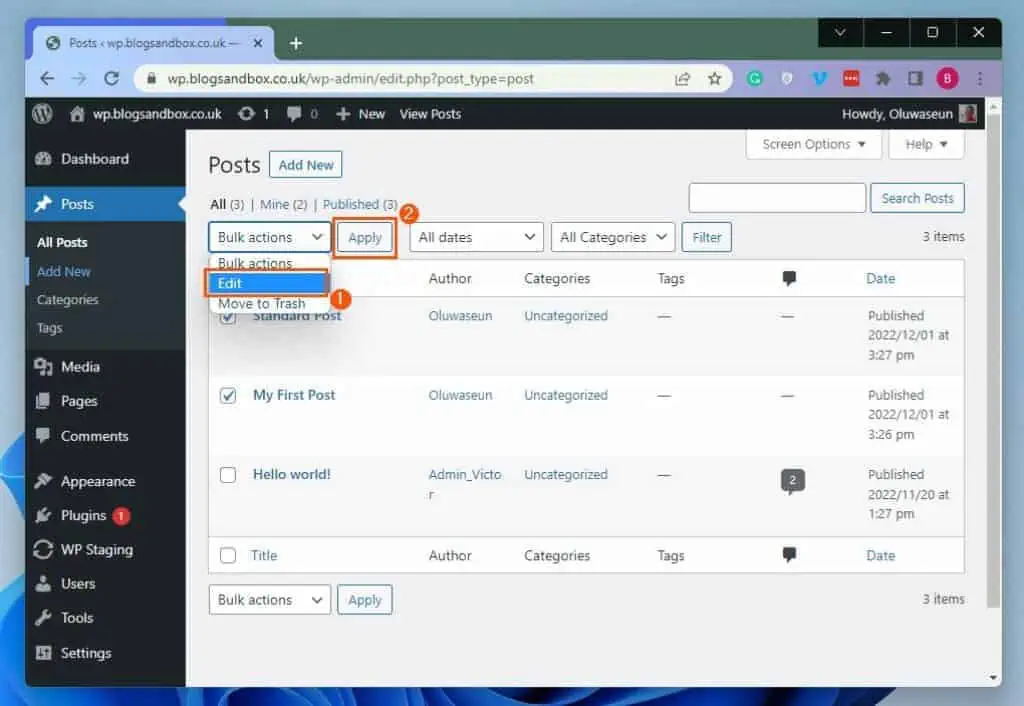Click the bottom Apply button

point(364,600)
